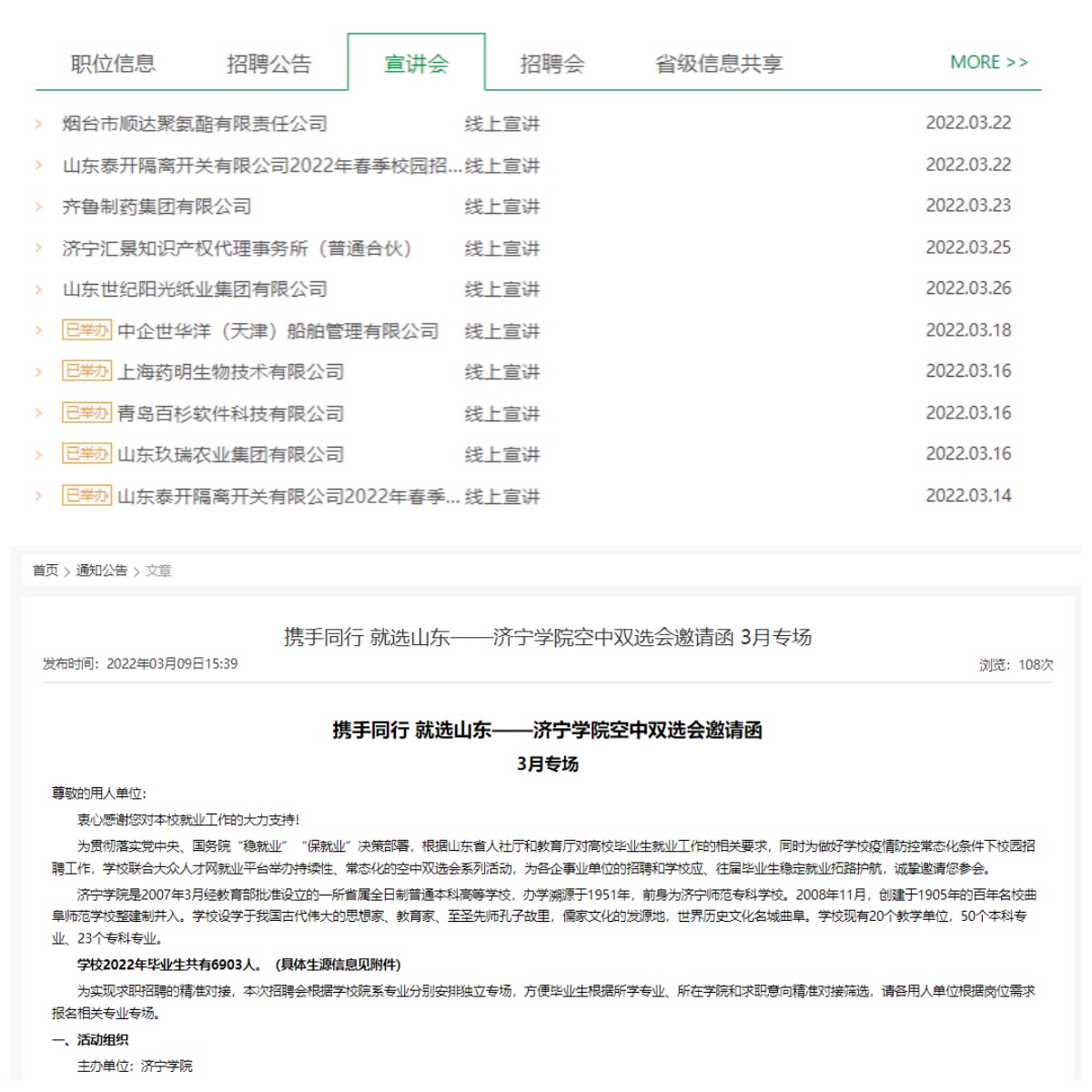1092x1092 pixels.
Task: Click date 2022.03.18
Action: pyautogui.click(x=968, y=330)
